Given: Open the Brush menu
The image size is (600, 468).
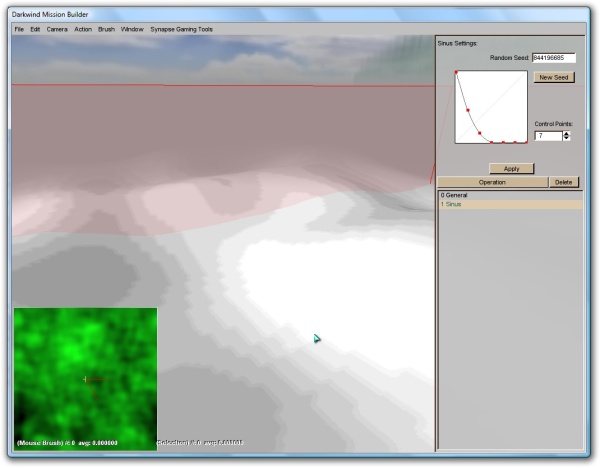Looking at the screenshot, I should (x=106, y=29).
